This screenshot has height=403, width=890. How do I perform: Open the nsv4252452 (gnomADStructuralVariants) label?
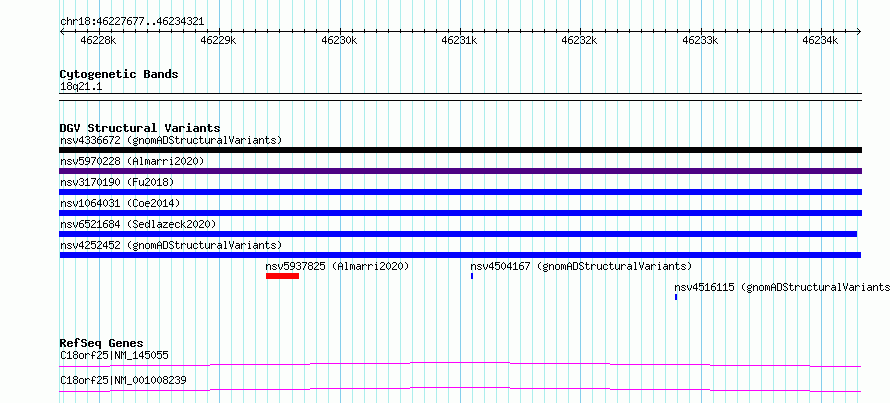point(171,245)
